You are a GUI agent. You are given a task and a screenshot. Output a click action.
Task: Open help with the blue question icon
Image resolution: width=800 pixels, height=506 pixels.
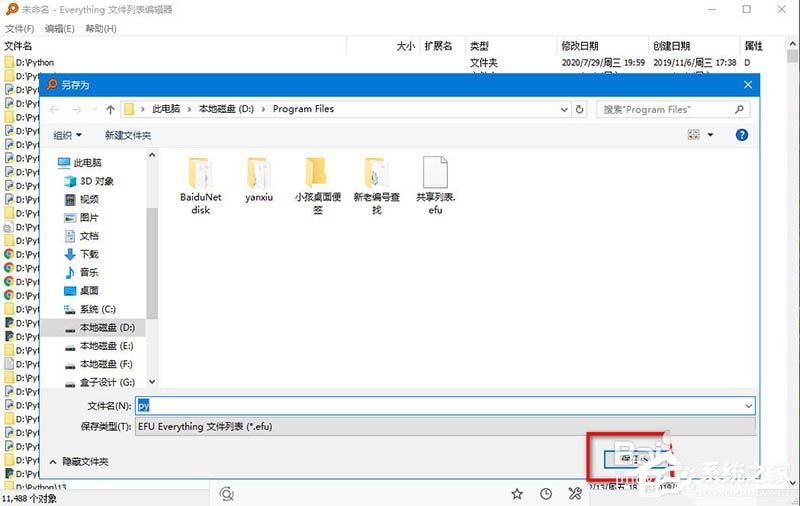[741, 135]
